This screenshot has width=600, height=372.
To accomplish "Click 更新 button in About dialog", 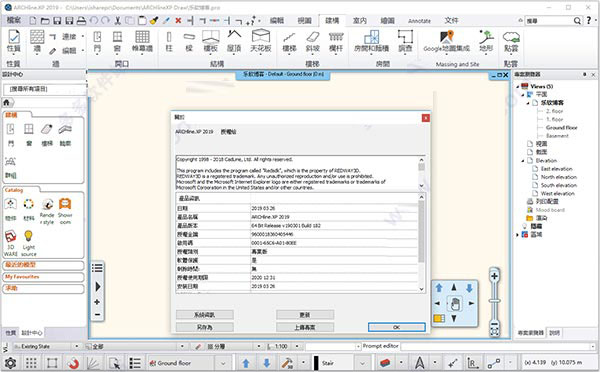I will [305, 315].
